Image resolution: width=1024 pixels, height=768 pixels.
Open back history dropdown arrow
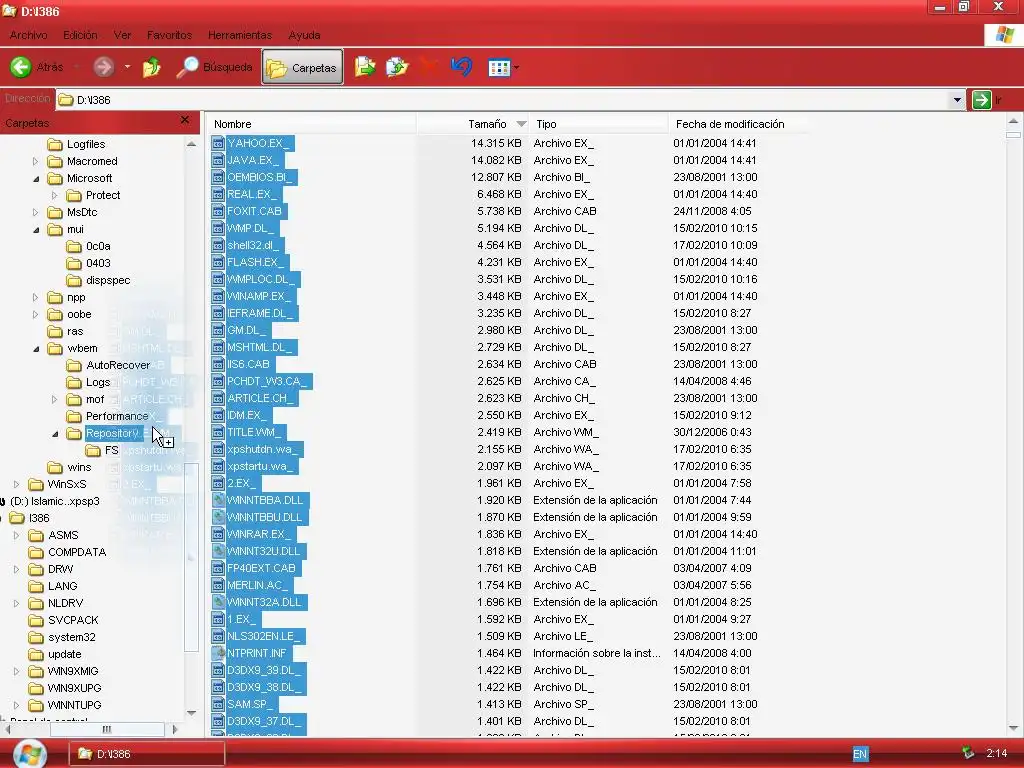point(76,67)
